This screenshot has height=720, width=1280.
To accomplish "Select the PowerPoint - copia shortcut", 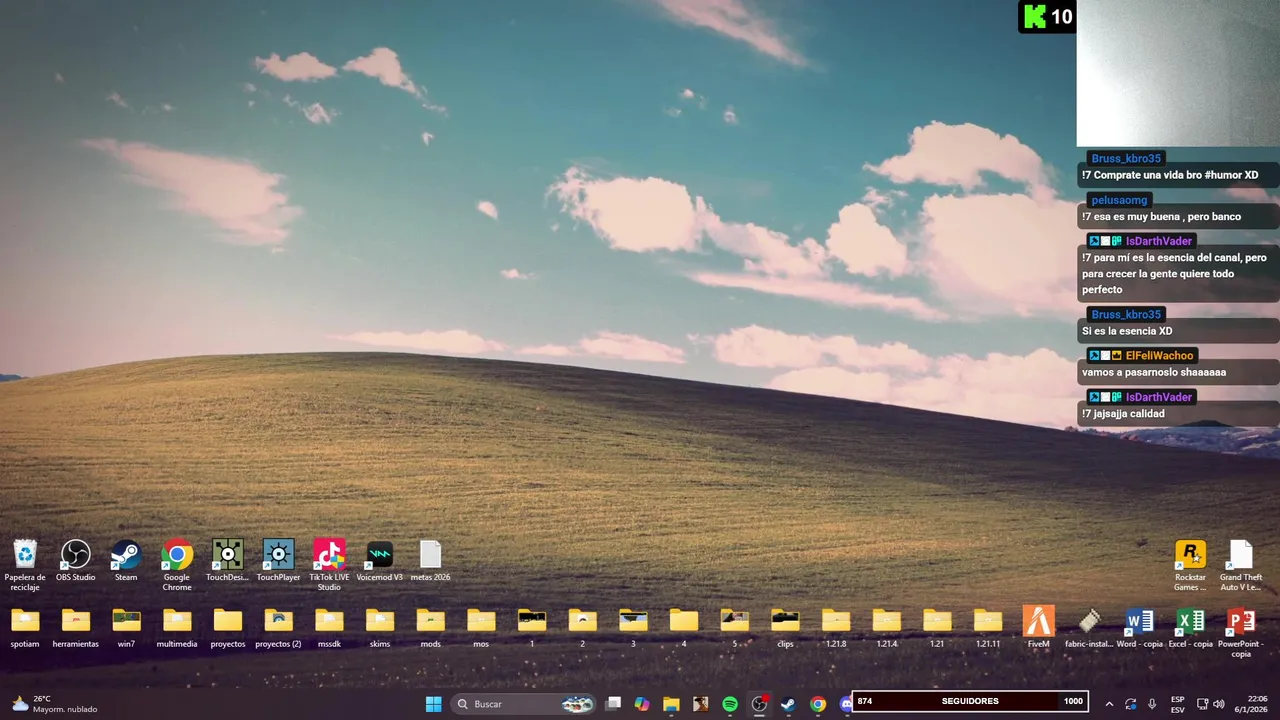I will point(1241,631).
